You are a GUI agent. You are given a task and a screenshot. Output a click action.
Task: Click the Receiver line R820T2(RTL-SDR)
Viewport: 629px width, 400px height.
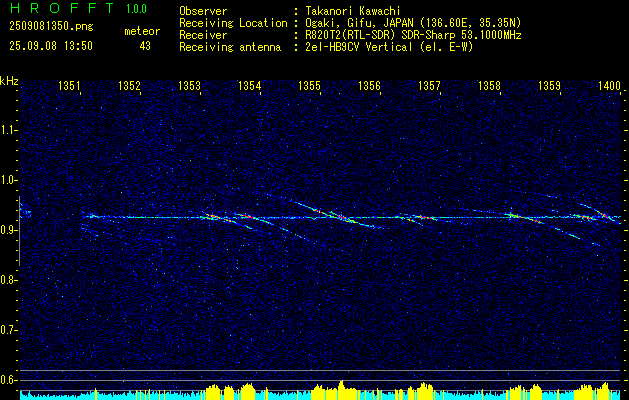[x=413, y=35]
